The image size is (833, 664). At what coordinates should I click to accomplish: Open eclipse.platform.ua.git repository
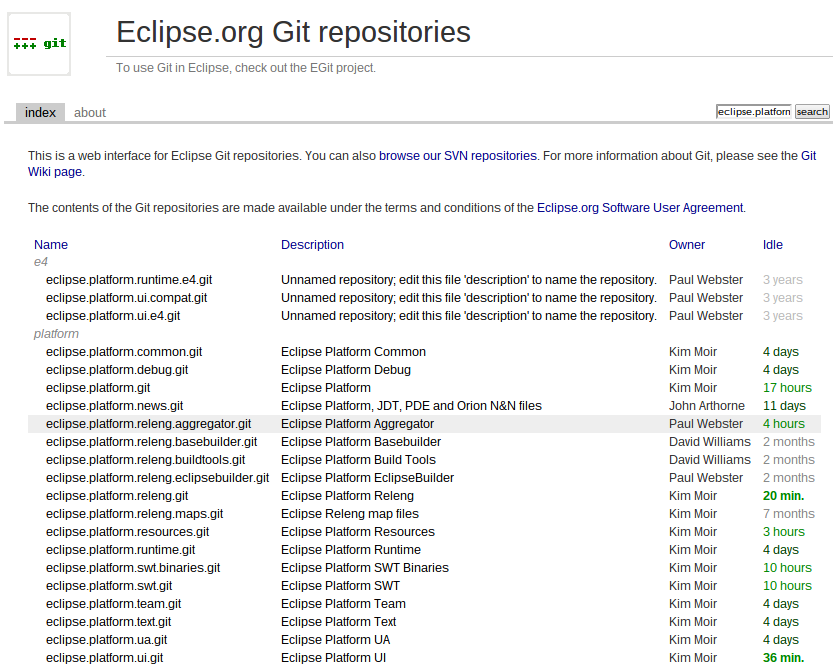pos(107,641)
